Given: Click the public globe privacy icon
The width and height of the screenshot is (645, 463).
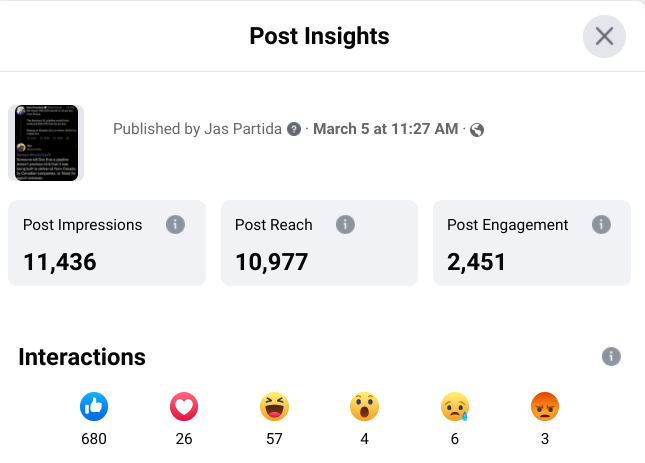Looking at the screenshot, I should pyautogui.click(x=477, y=130).
